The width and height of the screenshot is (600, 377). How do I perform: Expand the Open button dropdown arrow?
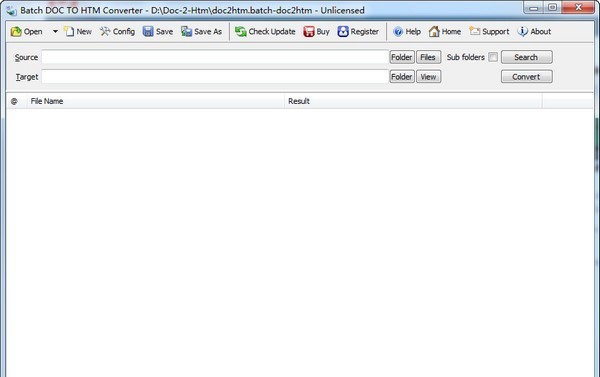pos(55,32)
